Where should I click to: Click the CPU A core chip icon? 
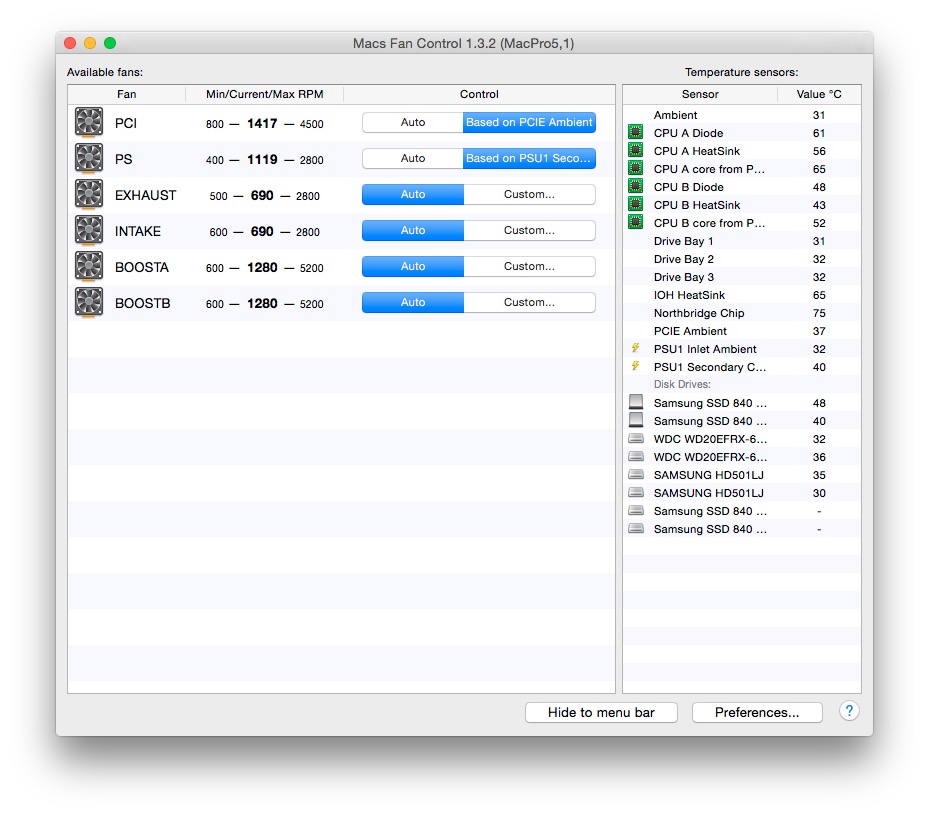[x=636, y=168]
